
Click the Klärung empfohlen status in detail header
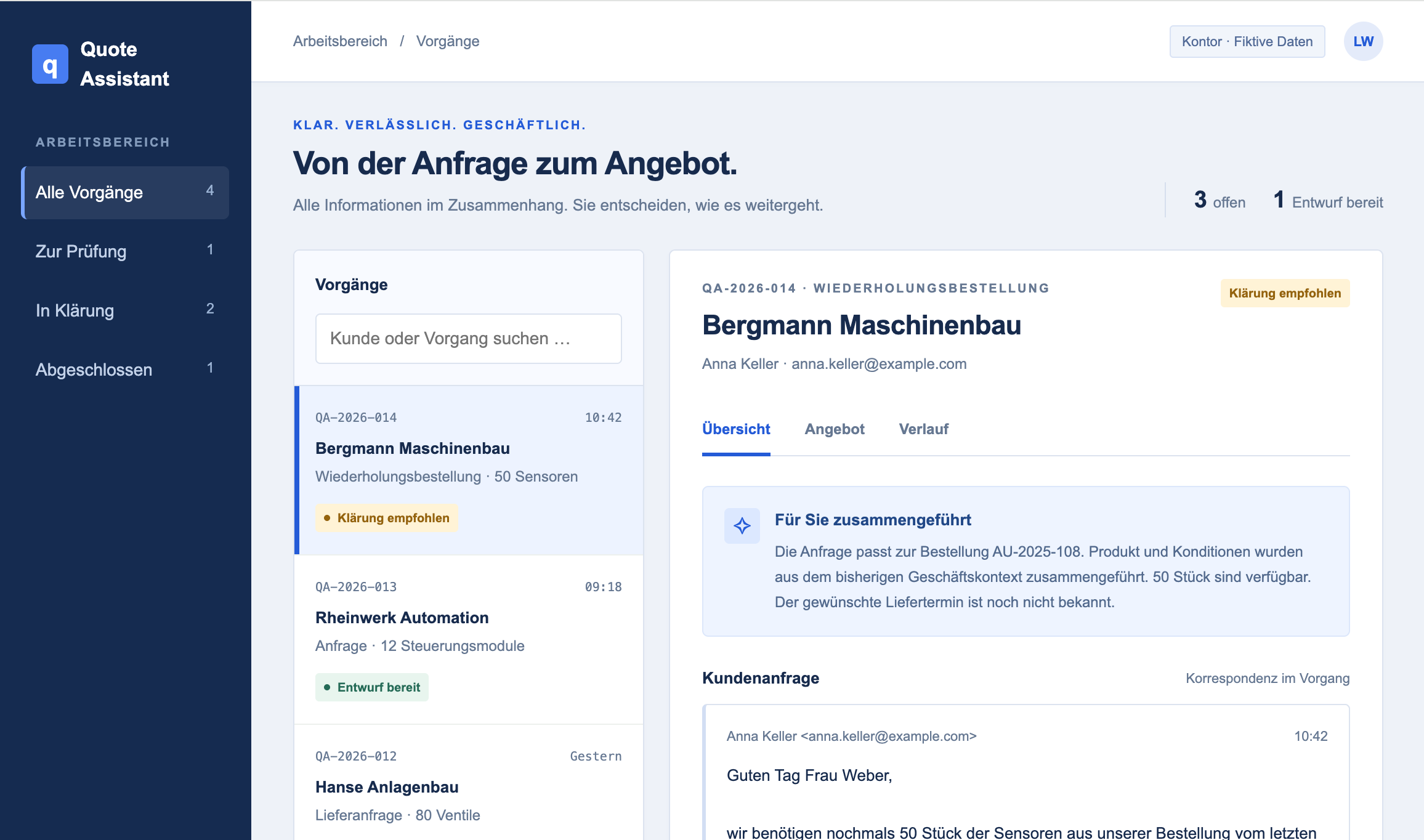click(1285, 293)
